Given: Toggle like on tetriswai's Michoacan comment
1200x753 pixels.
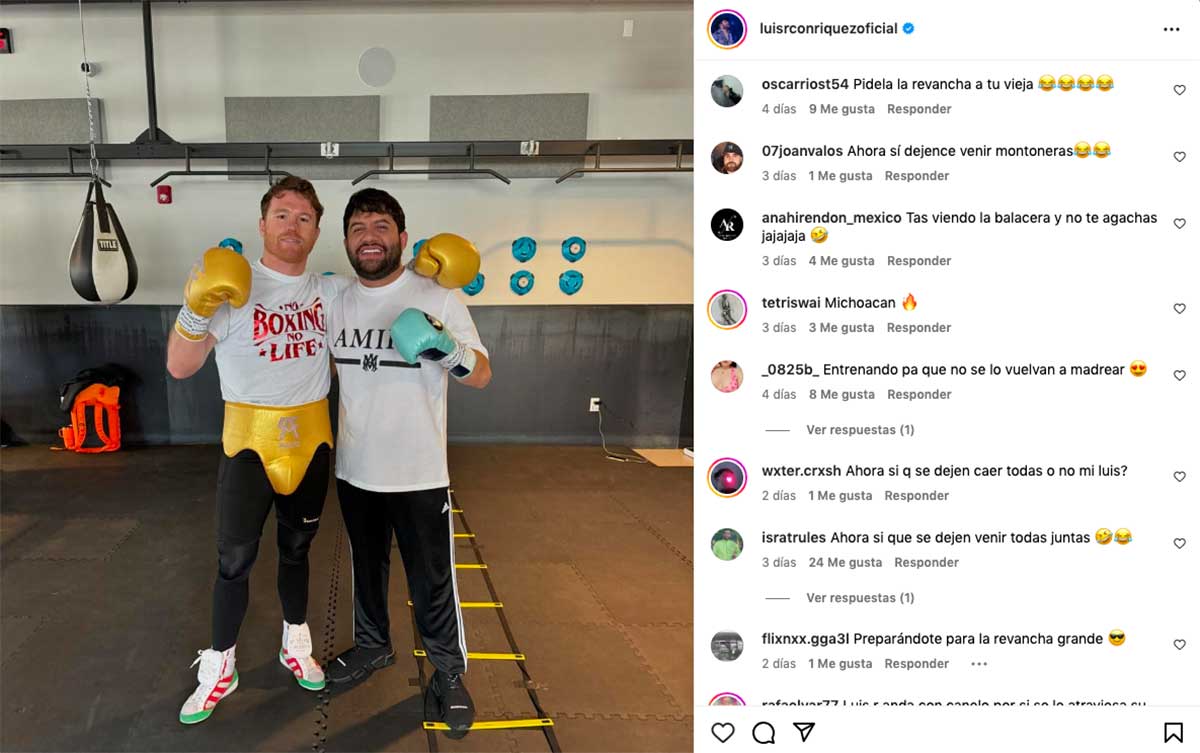Looking at the screenshot, I should click(x=1179, y=309).
